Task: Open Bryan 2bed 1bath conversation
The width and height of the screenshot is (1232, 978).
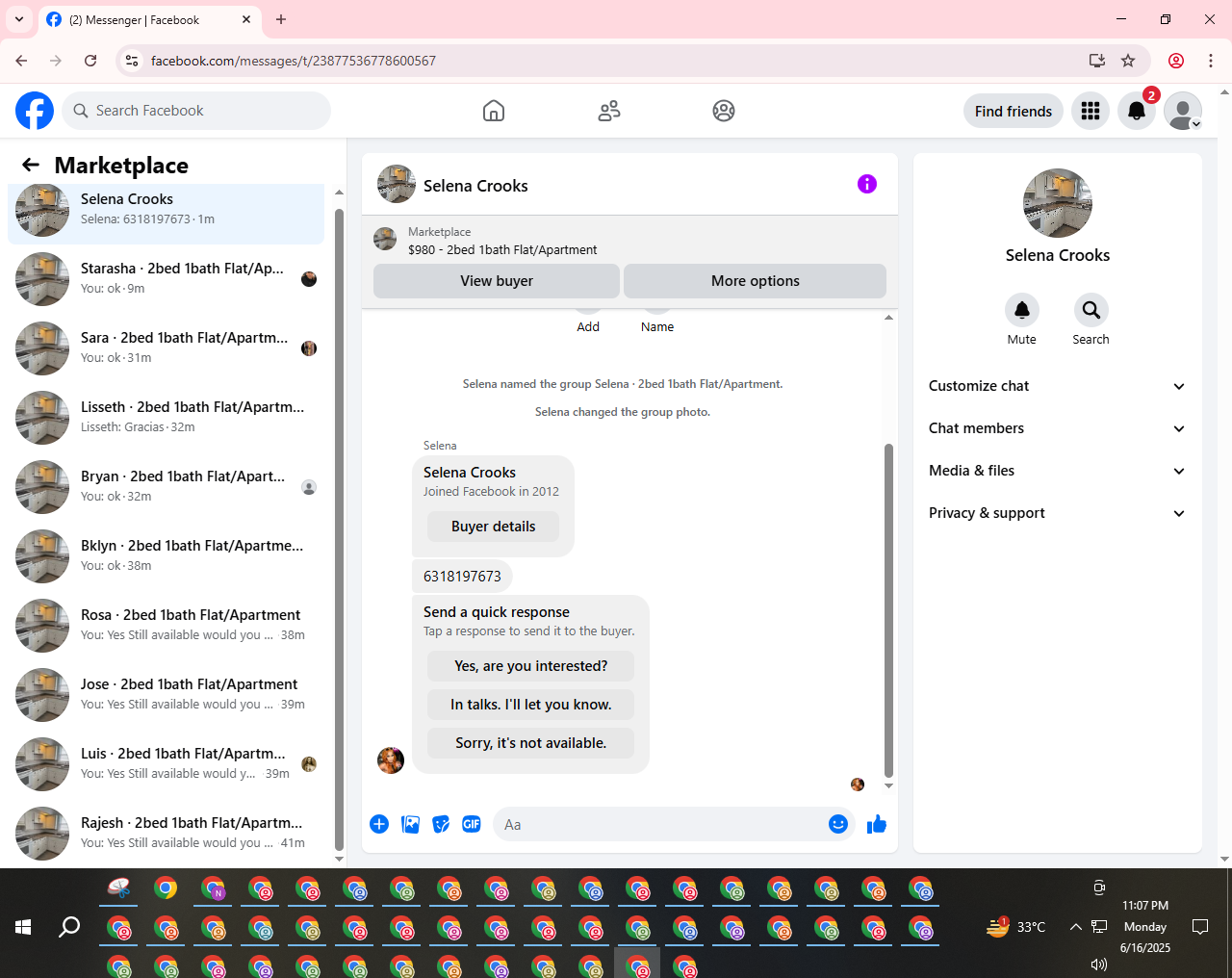Action: pos(166,487)
